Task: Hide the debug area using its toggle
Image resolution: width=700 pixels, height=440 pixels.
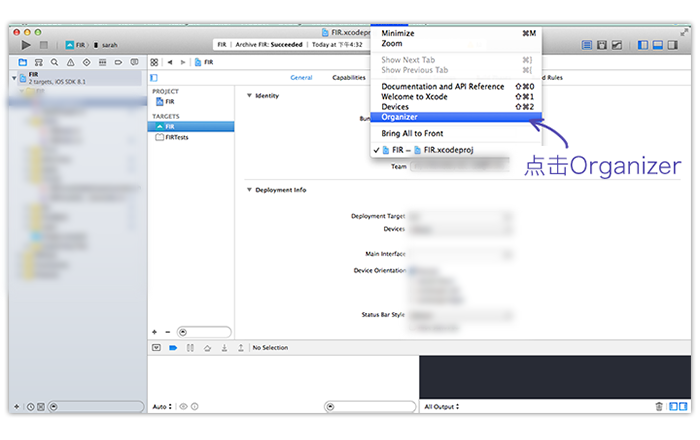Action: coord(156,348)
